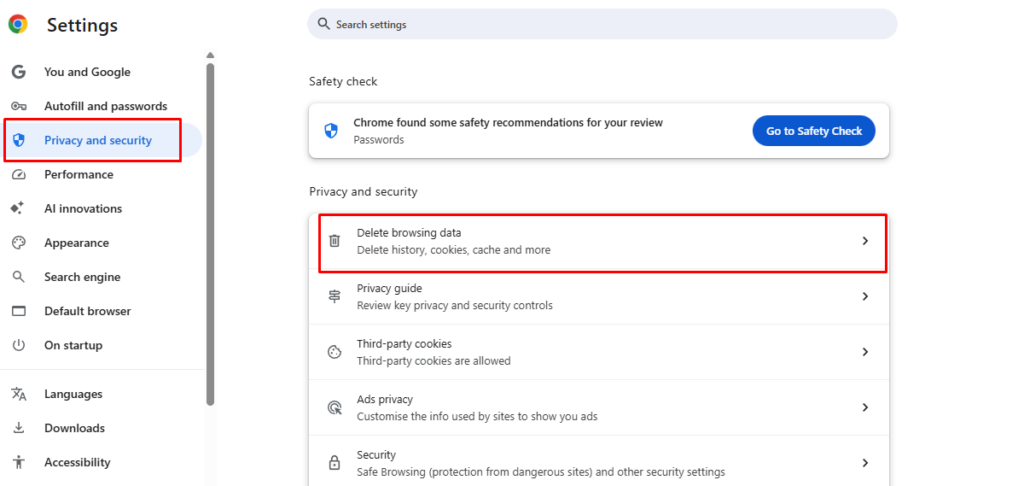Viewport: 1024px width, 486px height.
Task: Open Third-party cookies using its arrow
Action: click(865, 352)
